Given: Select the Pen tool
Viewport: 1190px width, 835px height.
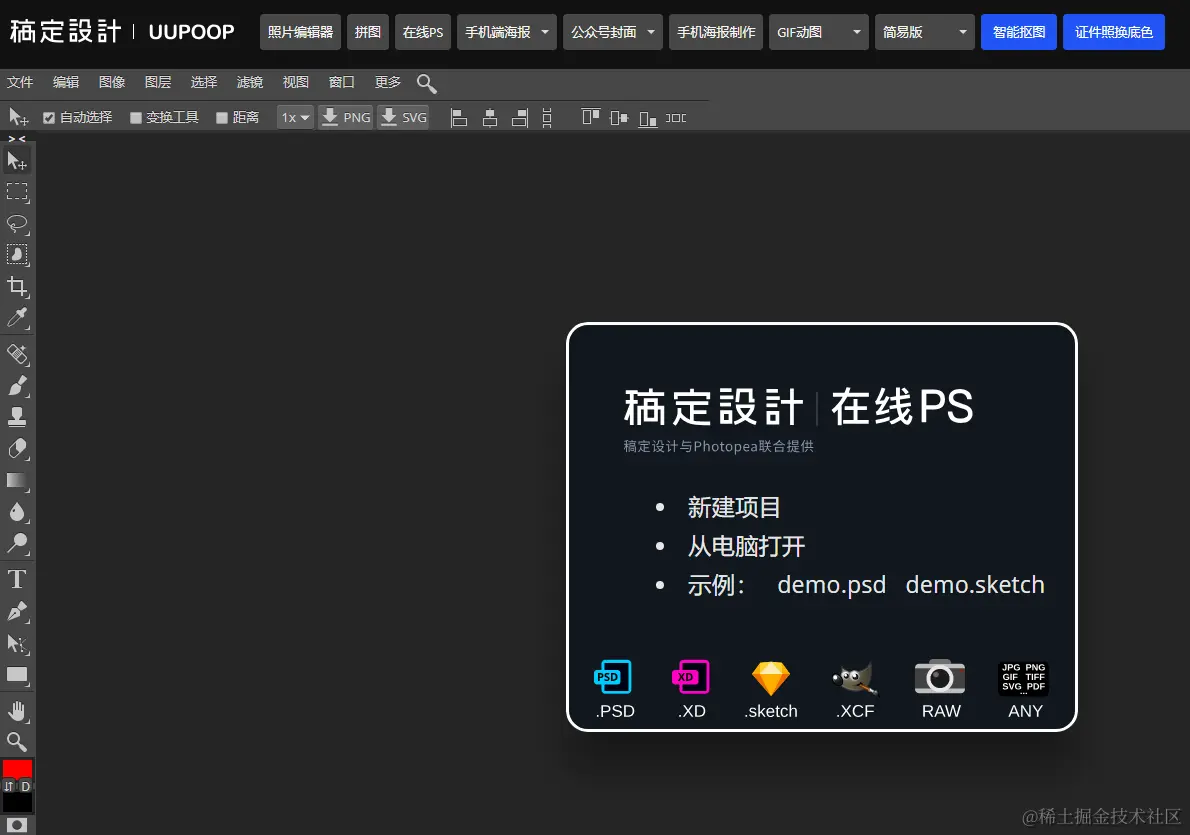Looking at the screenshot, I should pos(17,612).
